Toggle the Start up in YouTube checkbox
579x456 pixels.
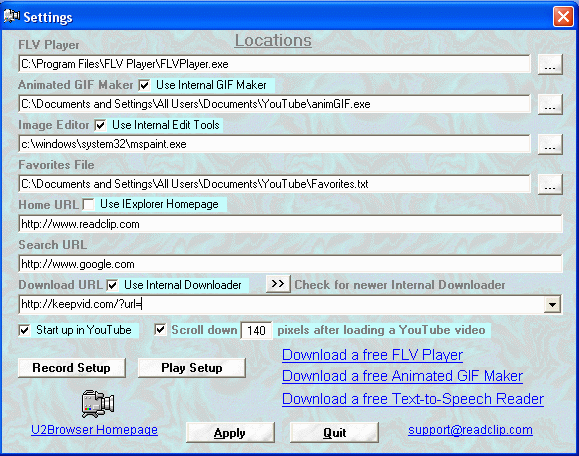click(24, 330)
